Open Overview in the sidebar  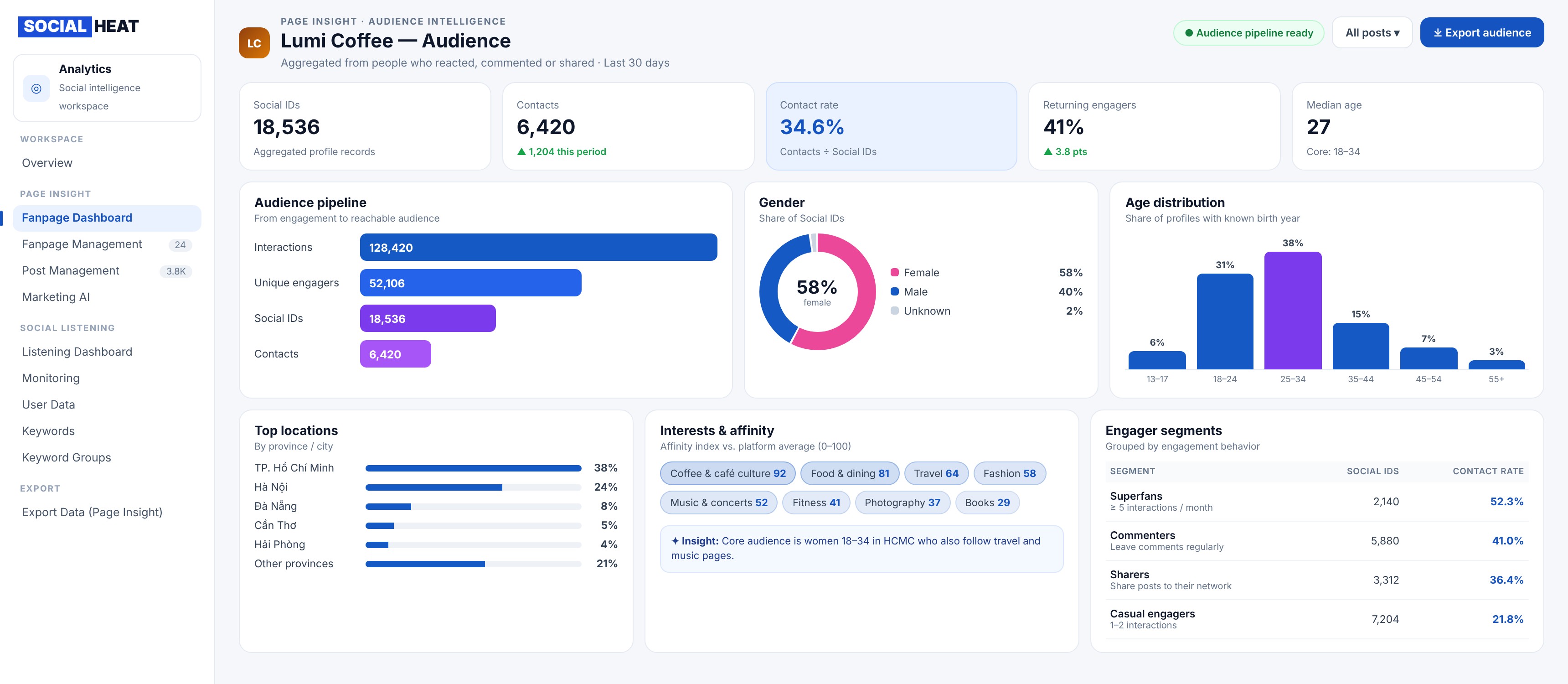coord(107,163)
